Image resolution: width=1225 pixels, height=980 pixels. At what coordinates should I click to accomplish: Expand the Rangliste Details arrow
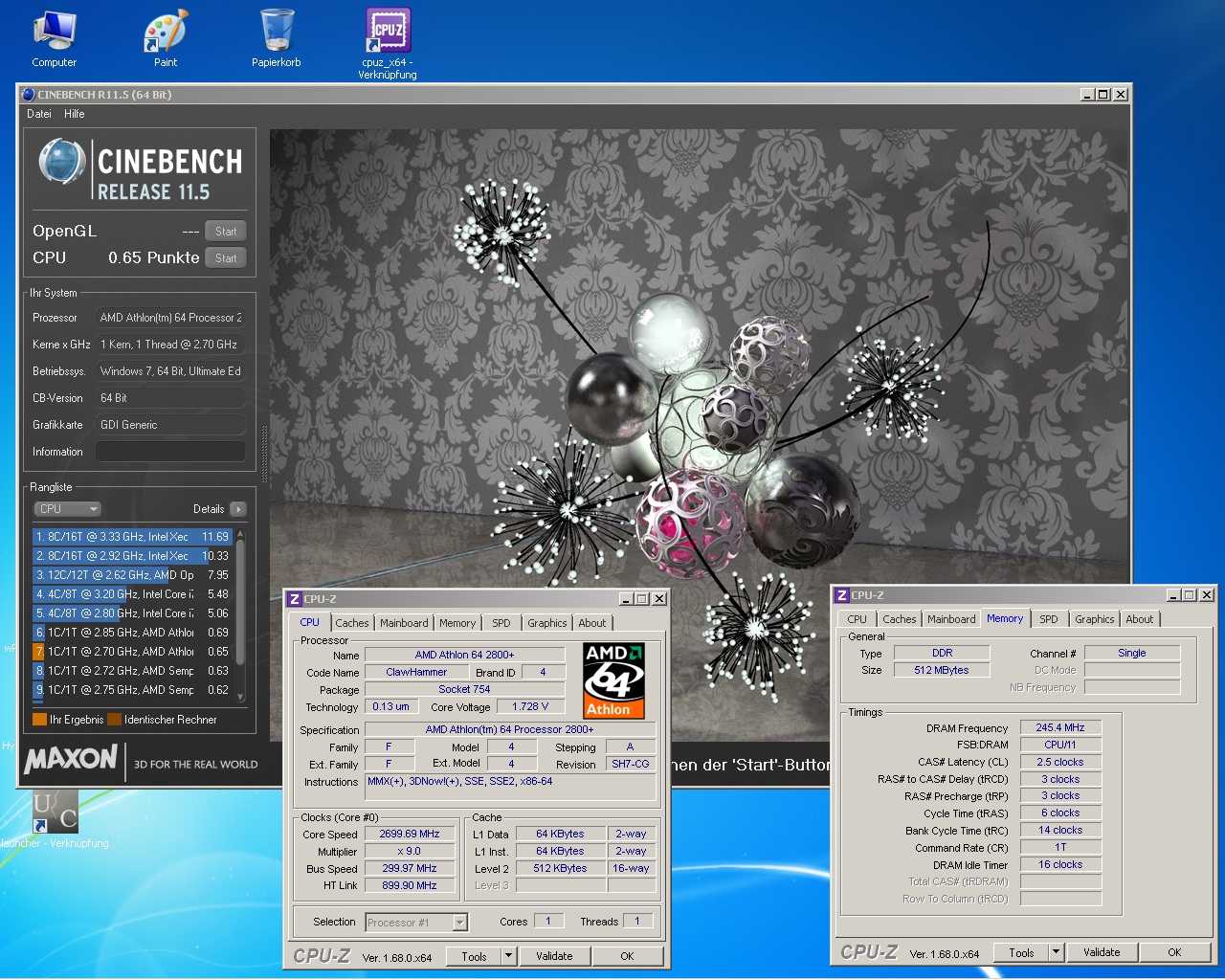click(x=238, y=509)
